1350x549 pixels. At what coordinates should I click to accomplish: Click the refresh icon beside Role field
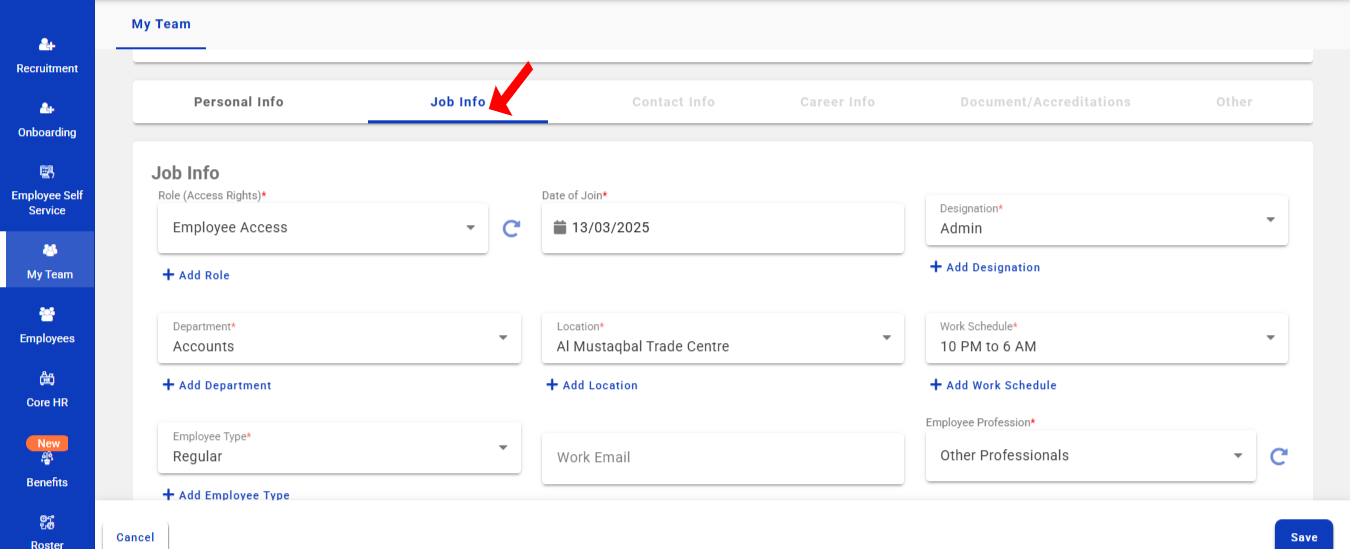[511, 228]
